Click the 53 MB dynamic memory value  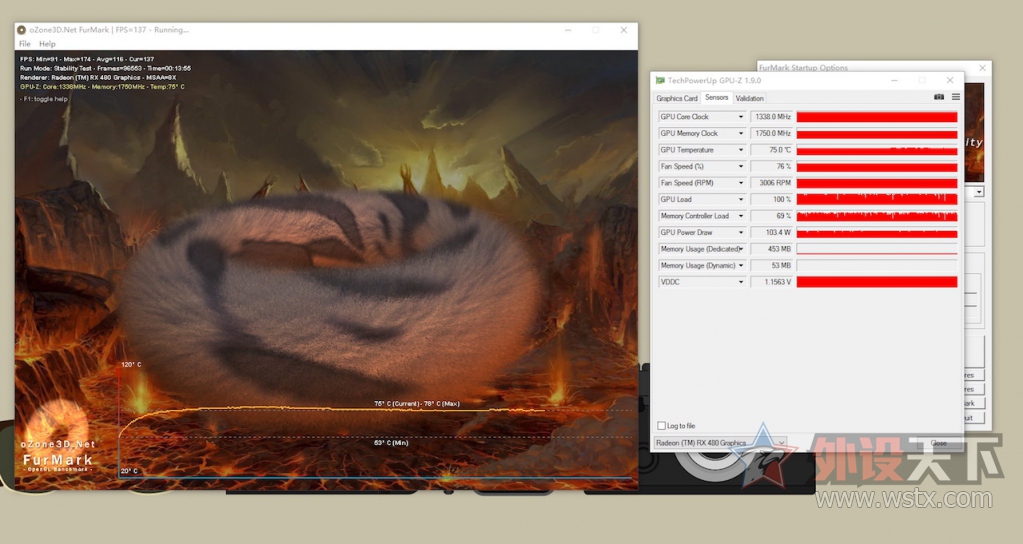click(772, 265)
